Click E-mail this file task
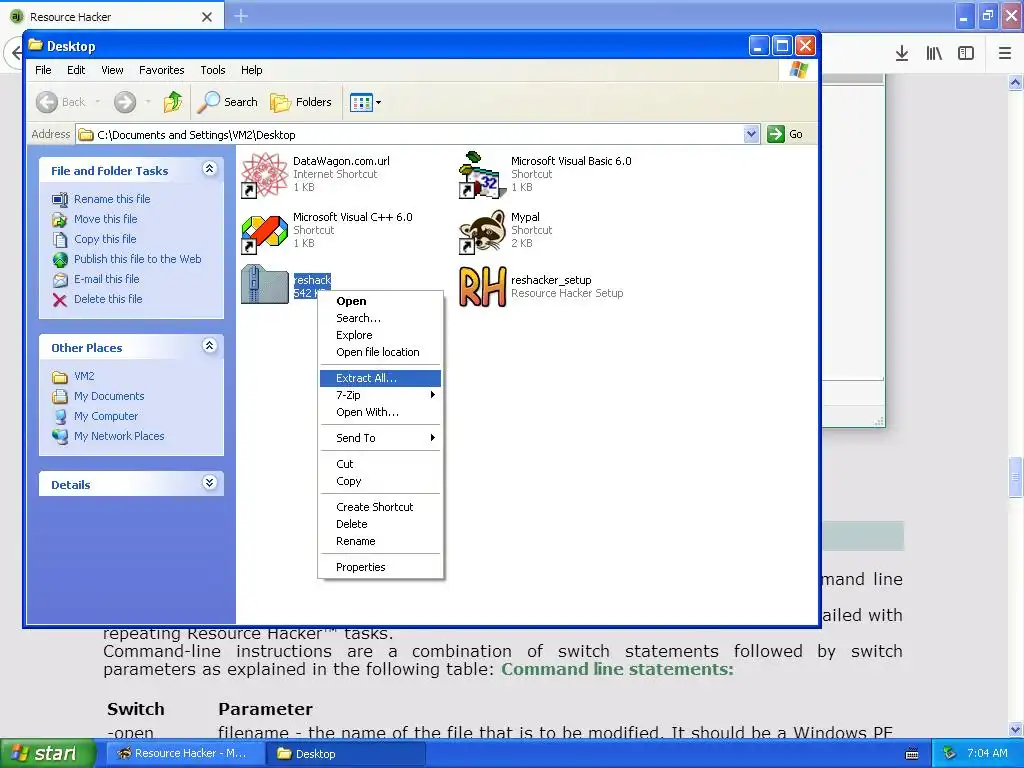This screenshot has height=768, width=1024. 106,279
